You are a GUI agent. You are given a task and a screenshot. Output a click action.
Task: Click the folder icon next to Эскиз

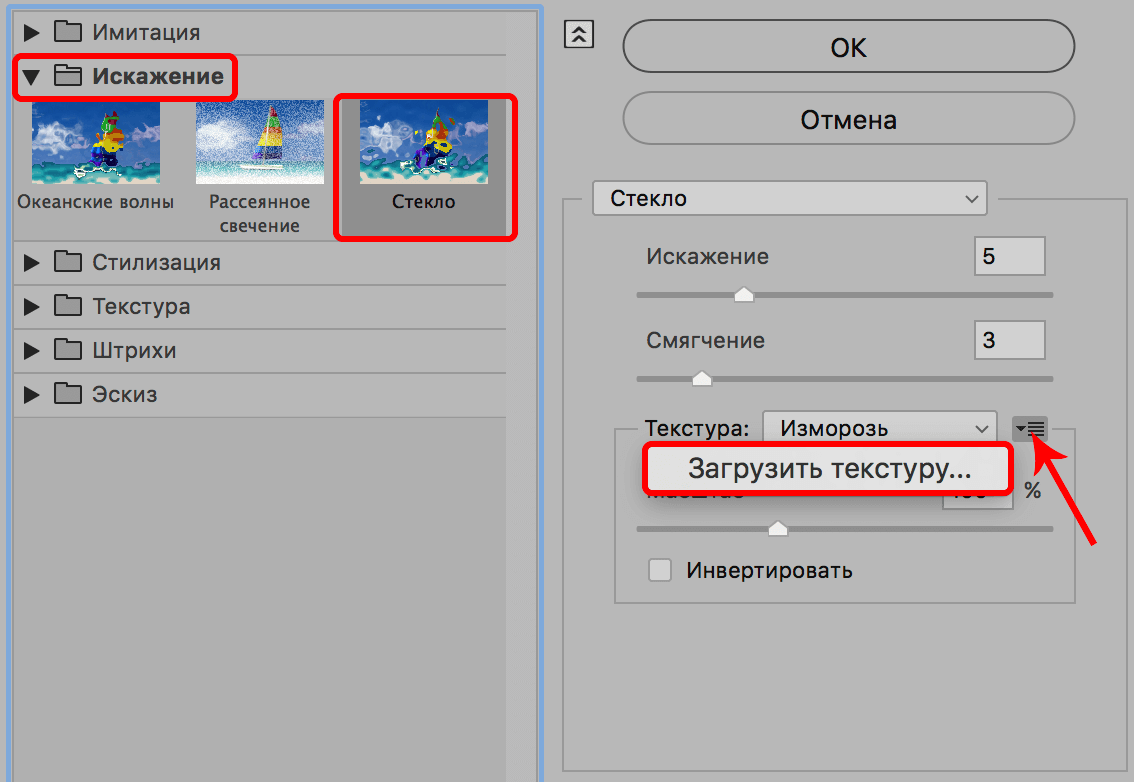coord(67,394)
